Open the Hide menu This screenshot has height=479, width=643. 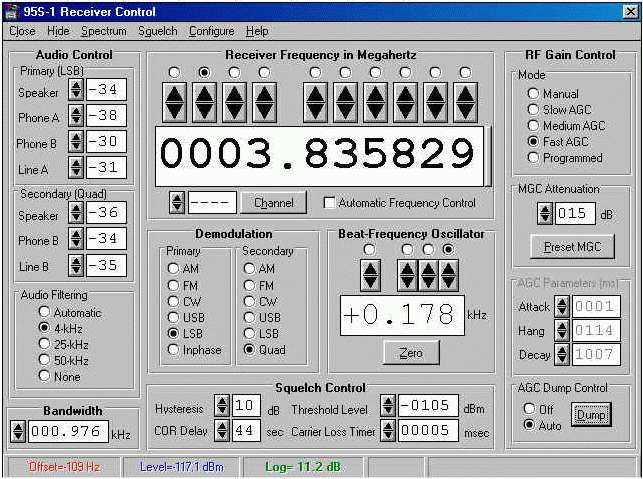pyautogui.click(x=58, y=31)
